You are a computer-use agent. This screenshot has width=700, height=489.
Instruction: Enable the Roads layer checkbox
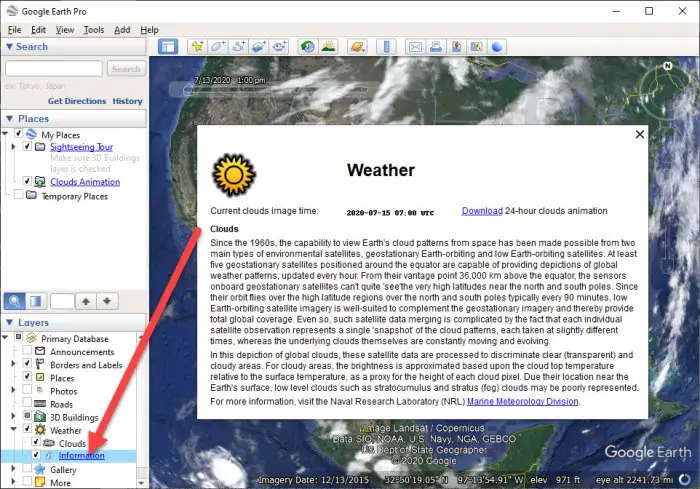tap(27, 402)
